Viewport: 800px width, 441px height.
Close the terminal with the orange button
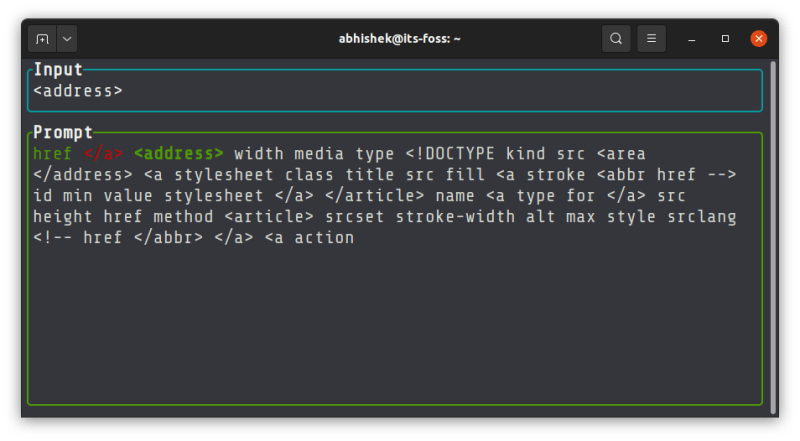(x=758, y=39)
